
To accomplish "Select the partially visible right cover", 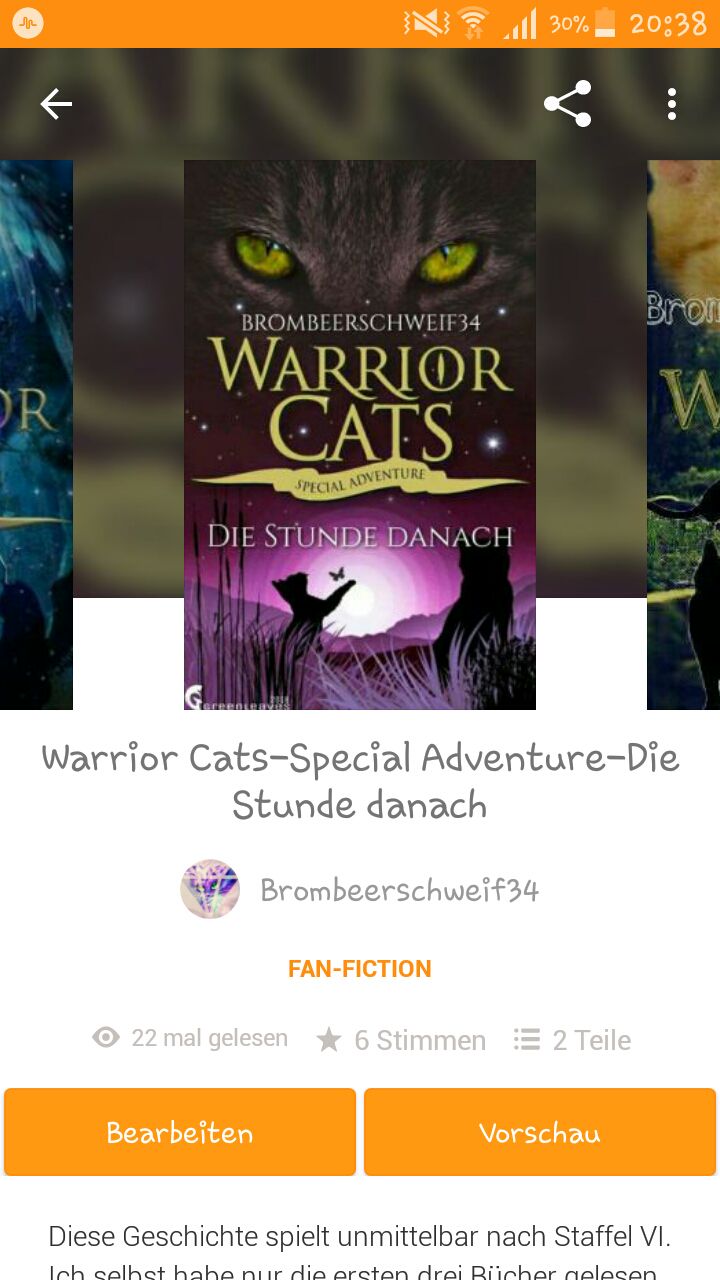I will (683, 435).
